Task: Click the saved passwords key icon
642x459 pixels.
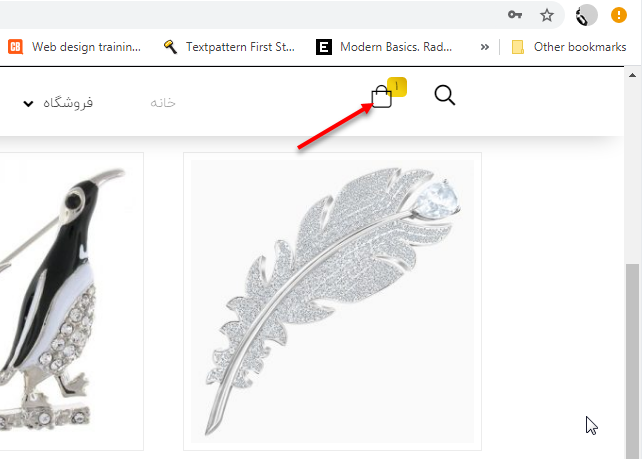Action: pos(515,15)
